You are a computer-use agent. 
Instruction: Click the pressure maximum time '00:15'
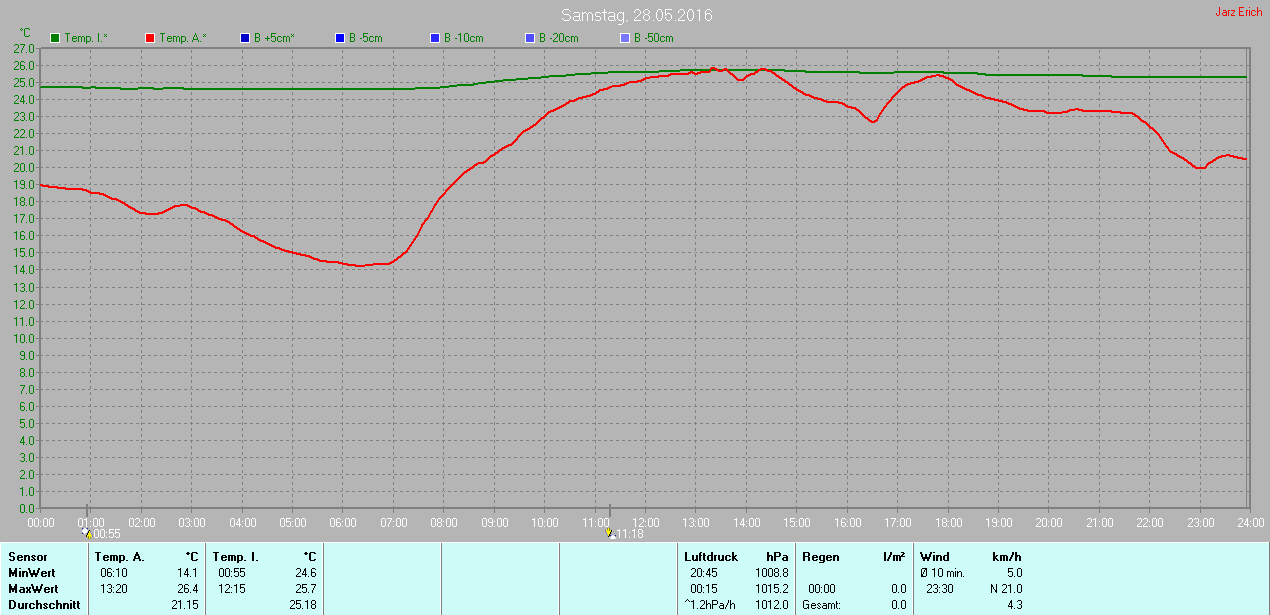pos(704,589)
